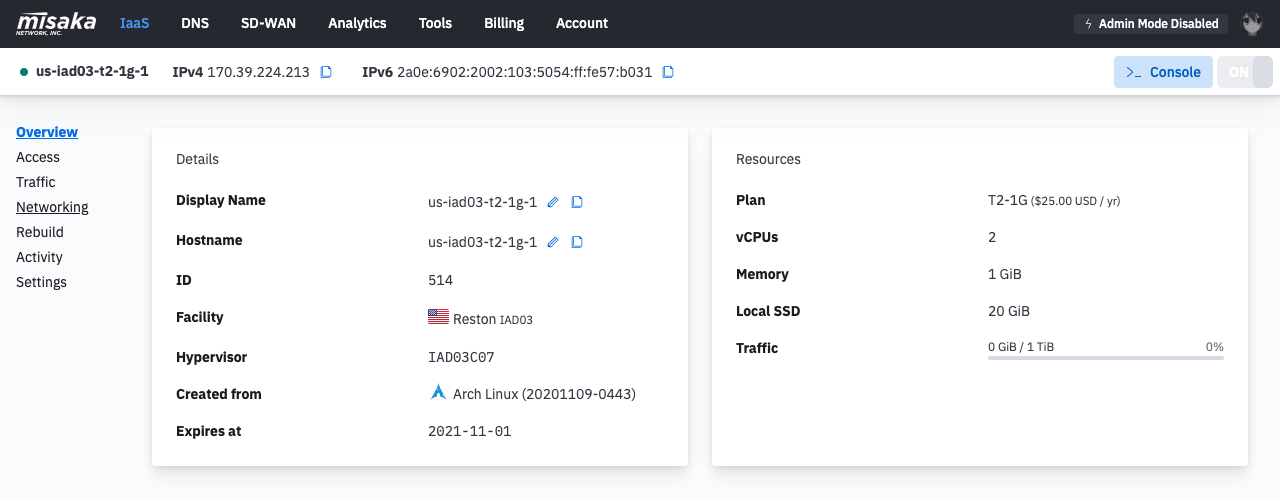Click the hypervisor value IAD03C07
The height and width of the screenshot is (498, 1280).
461,357
